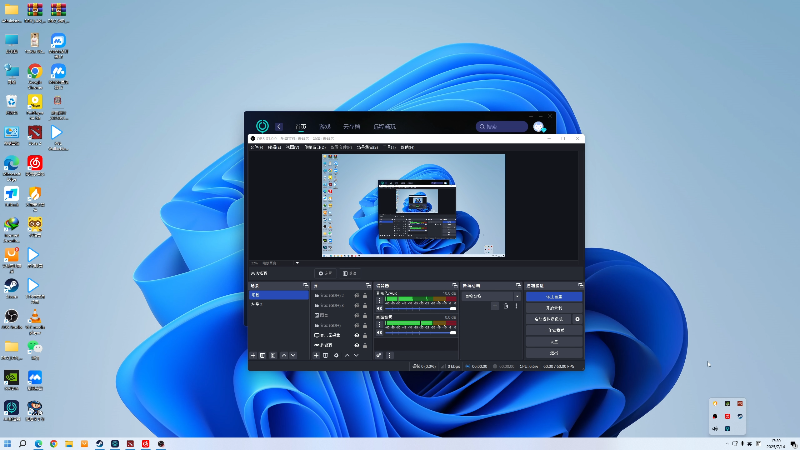Move selected source down in Sources dock
Viewport: 800px width, 450px height.
(356, 356)
